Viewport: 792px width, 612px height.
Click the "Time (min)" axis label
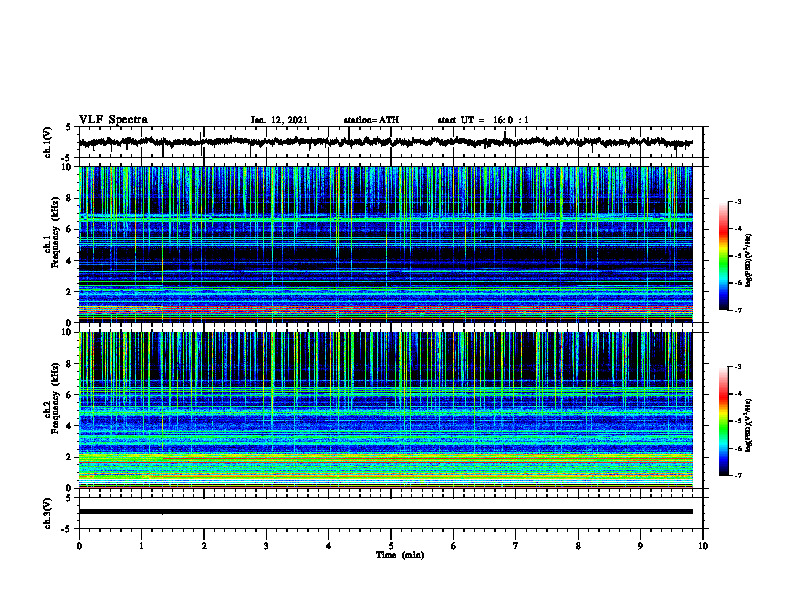(400, 555)
